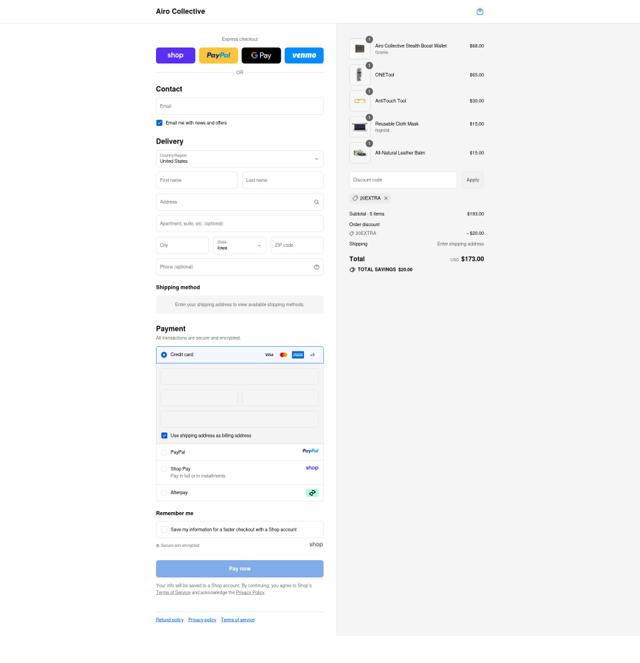Open Shop's Terms of Service link
This screenshot has height=663, width=640.
(173, 592)
